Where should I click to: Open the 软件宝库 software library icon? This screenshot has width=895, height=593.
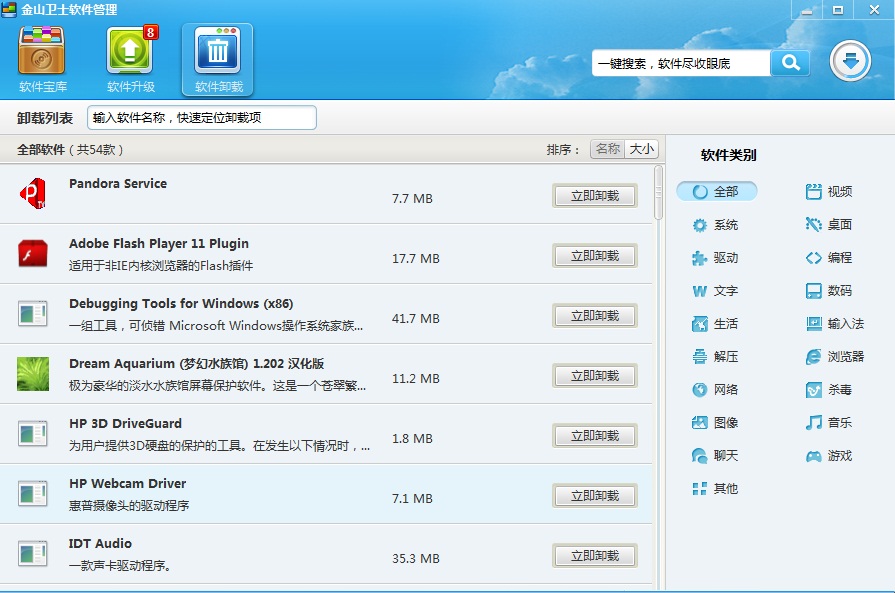coord(42,51)
